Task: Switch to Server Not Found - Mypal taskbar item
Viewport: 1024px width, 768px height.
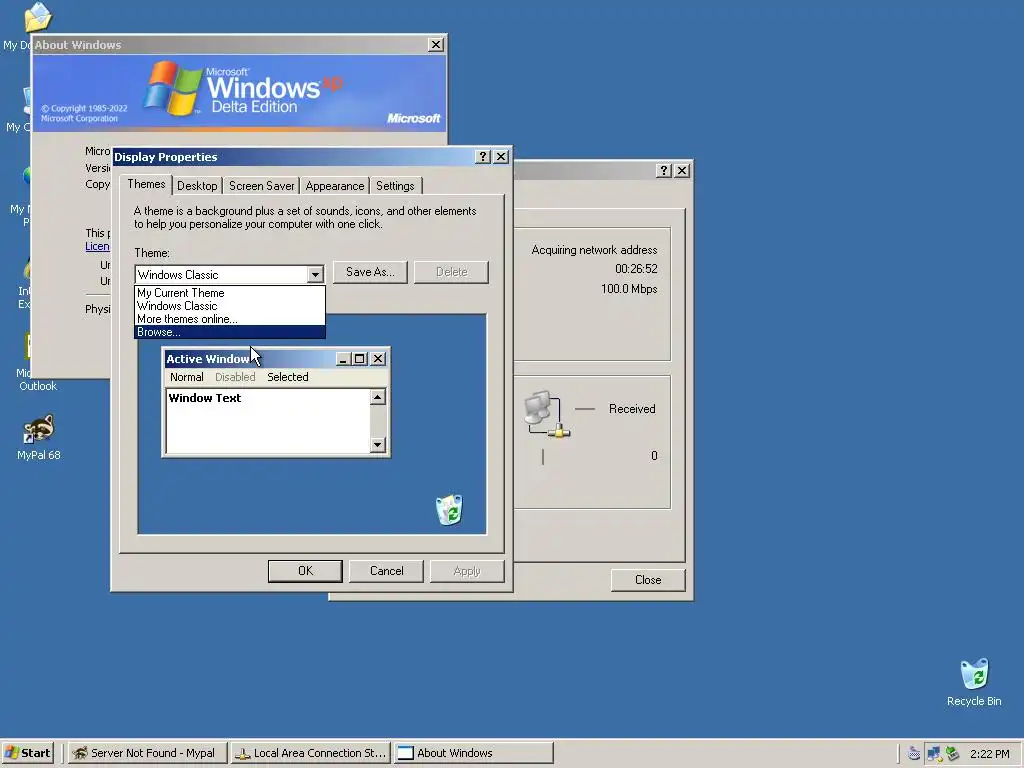Action: (x=147, y=753)
